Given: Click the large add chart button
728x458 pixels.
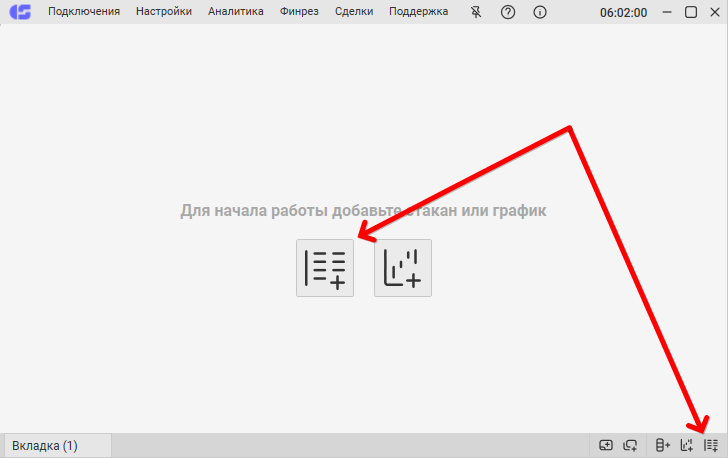Looking at the screenshot, I should pyautogui.click(x=403, y=268).
